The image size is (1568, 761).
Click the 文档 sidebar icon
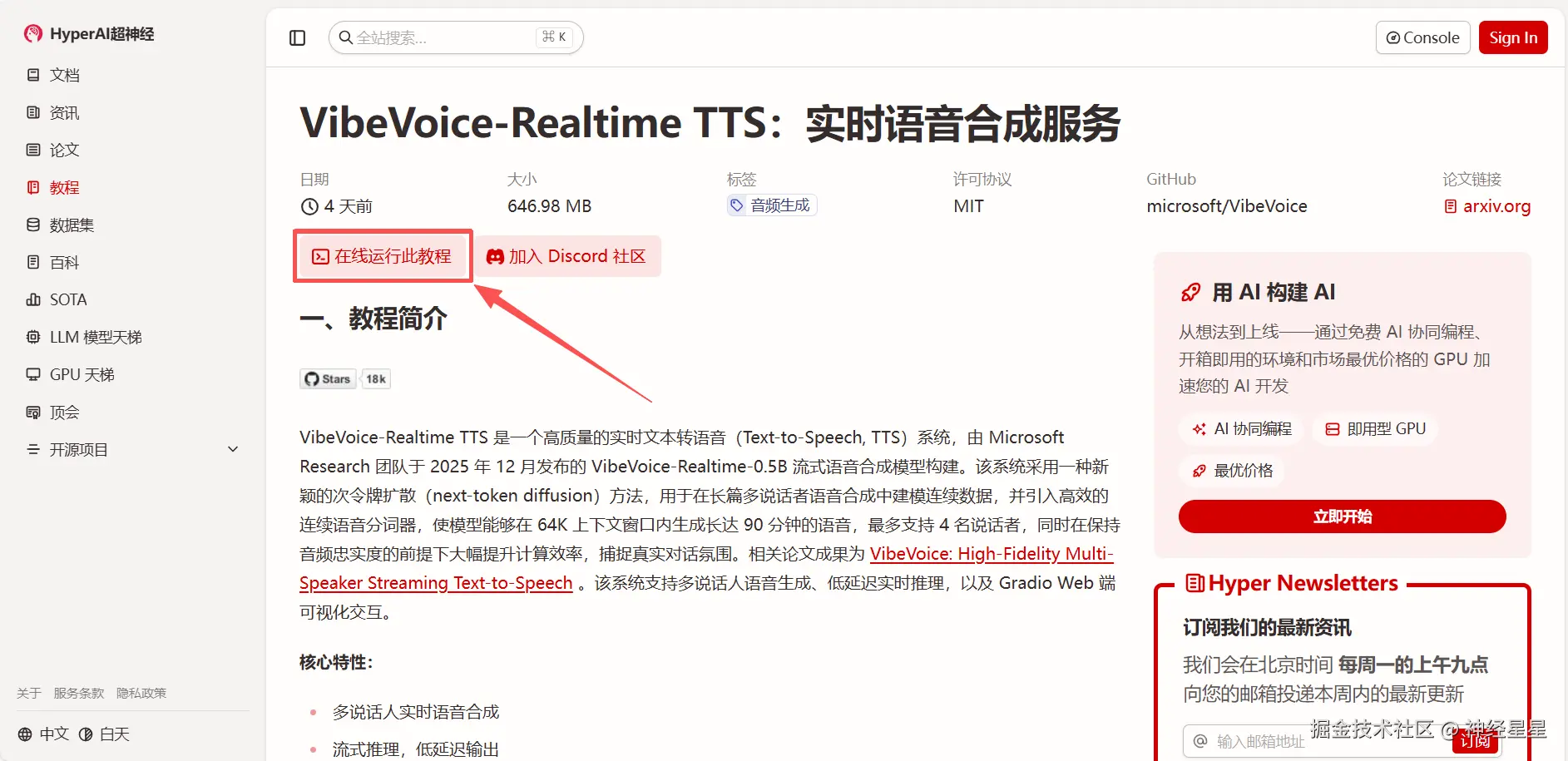tap(33, 75)
